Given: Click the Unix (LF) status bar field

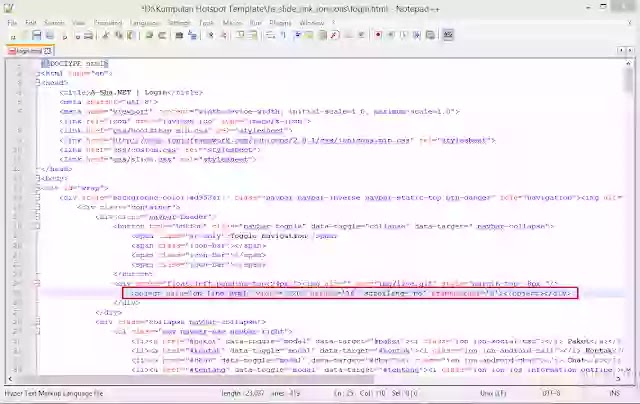Looking at the screenshot, I should coord(493,393).
